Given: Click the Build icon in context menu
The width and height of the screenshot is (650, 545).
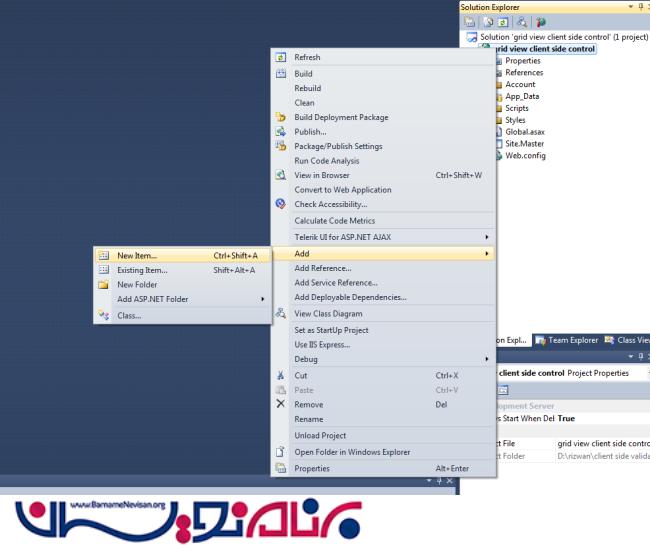Looking at the screenshot, I should coord(281,74).
